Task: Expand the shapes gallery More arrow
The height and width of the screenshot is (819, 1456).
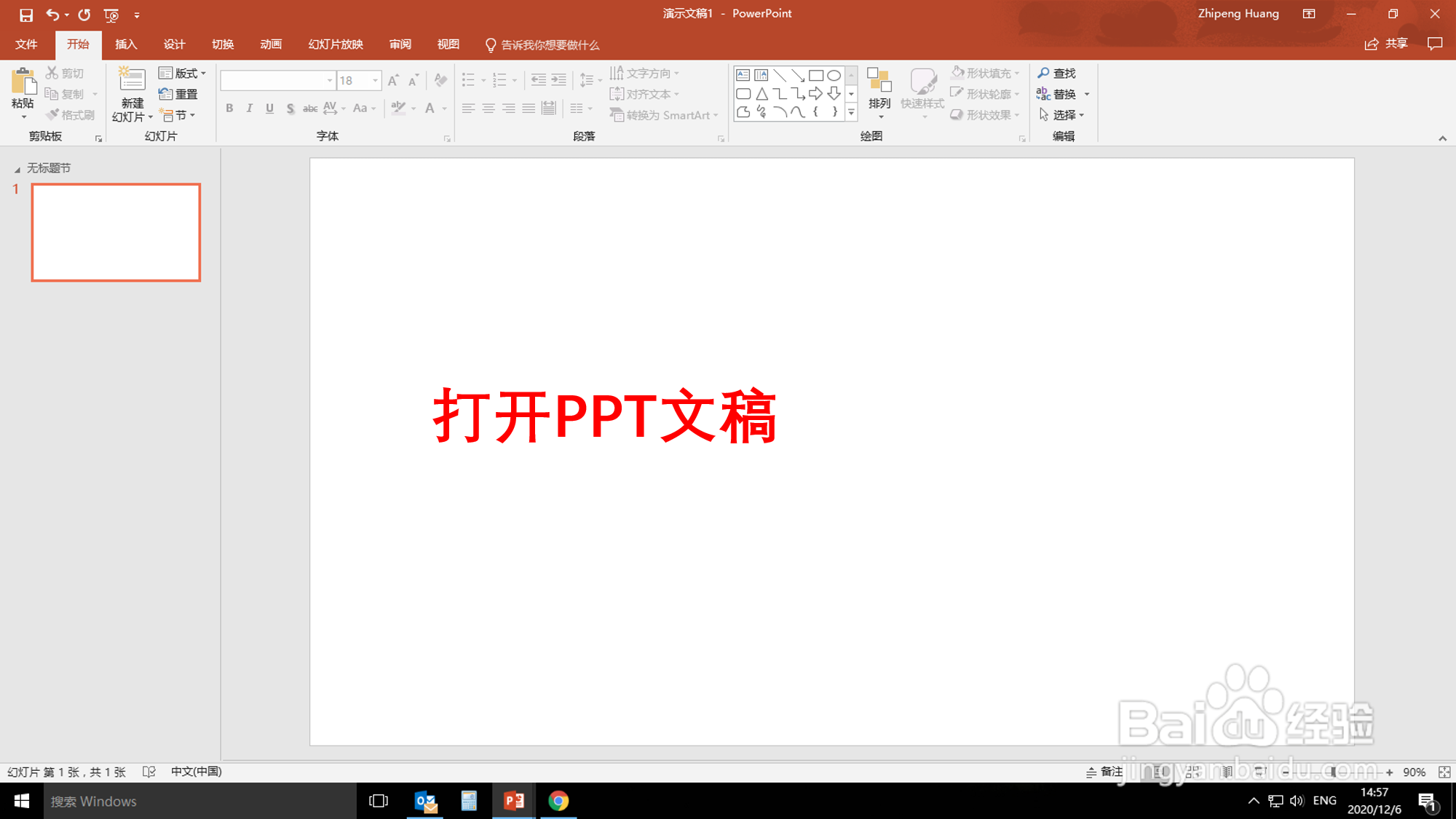Action: [851, 113]
